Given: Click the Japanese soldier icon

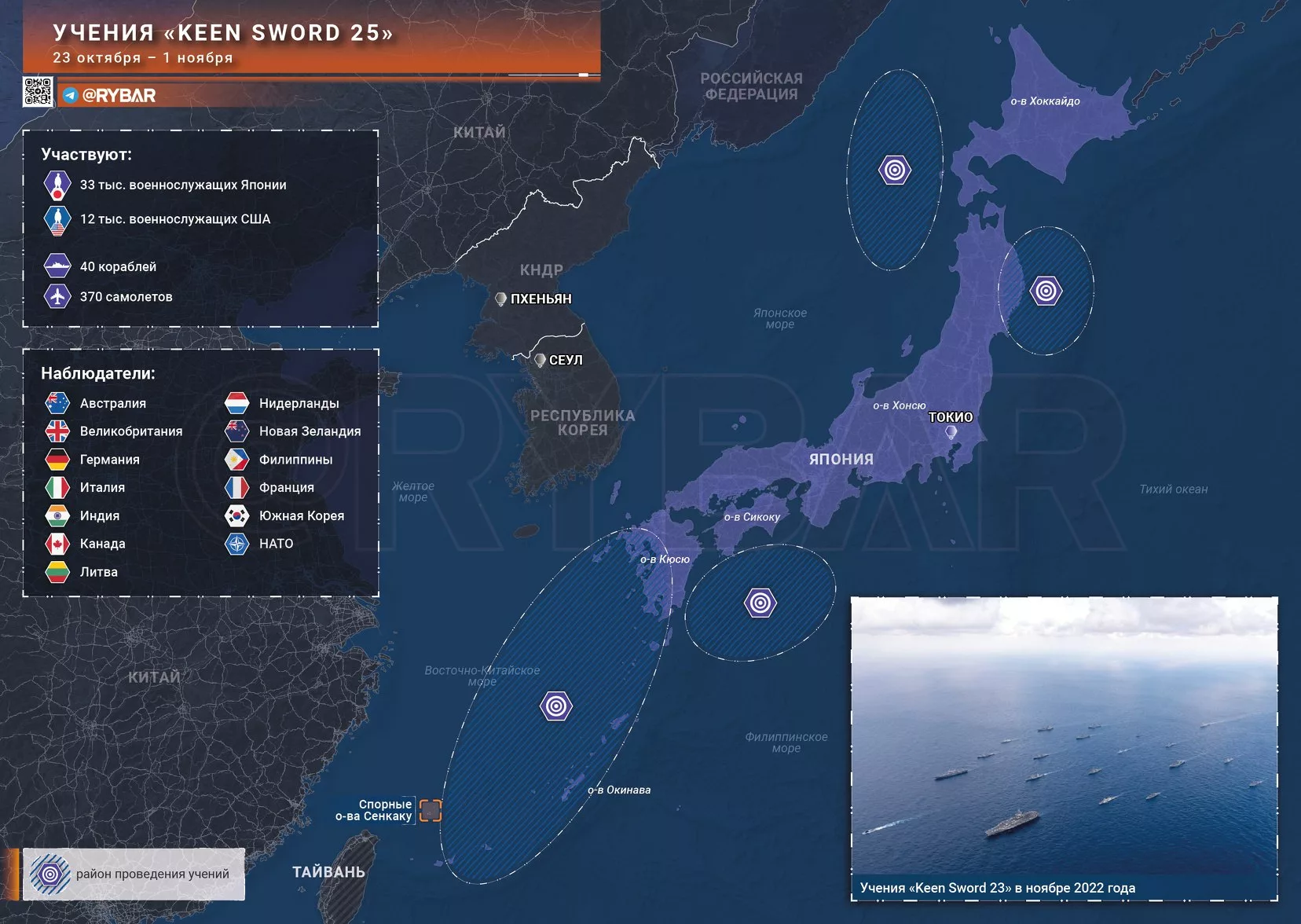Looking at the screenshot, I should [57, 185].
